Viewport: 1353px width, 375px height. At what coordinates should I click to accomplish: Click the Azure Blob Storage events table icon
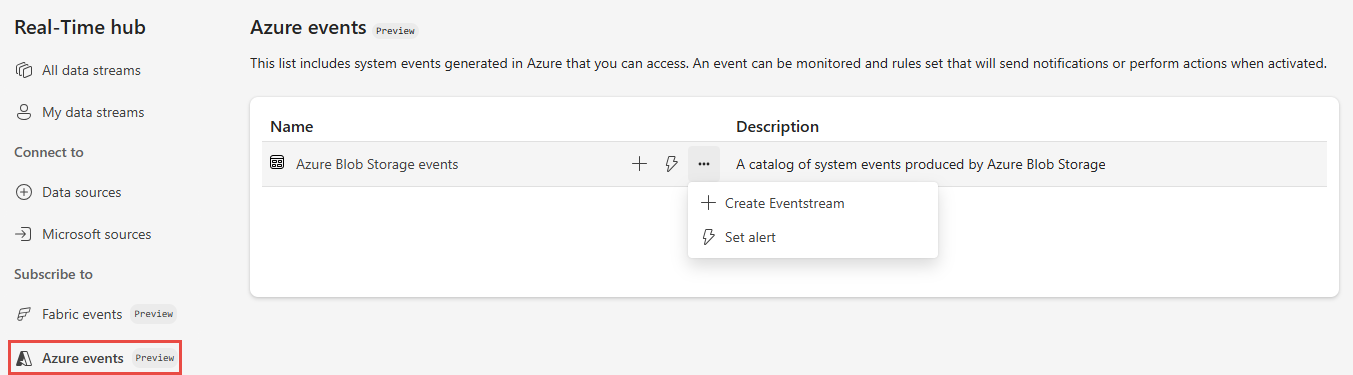[277, 163]
